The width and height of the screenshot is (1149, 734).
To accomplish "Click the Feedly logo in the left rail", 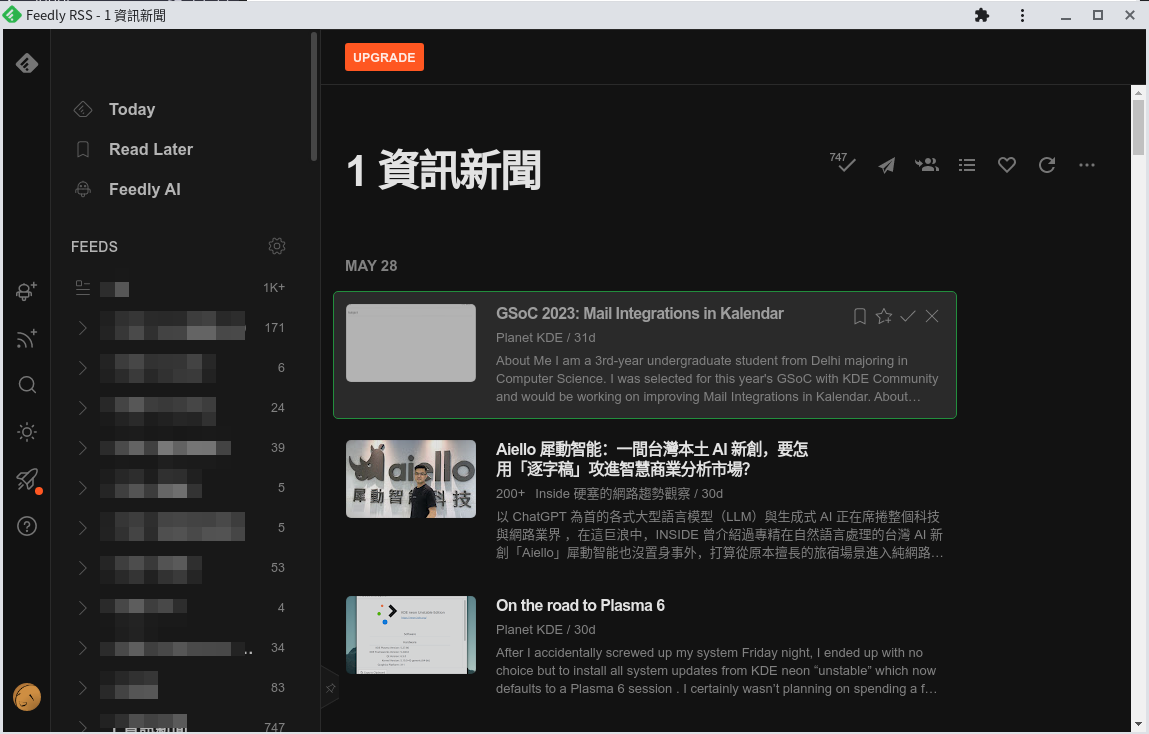I will pyautogui.click(x=27, y=64).
